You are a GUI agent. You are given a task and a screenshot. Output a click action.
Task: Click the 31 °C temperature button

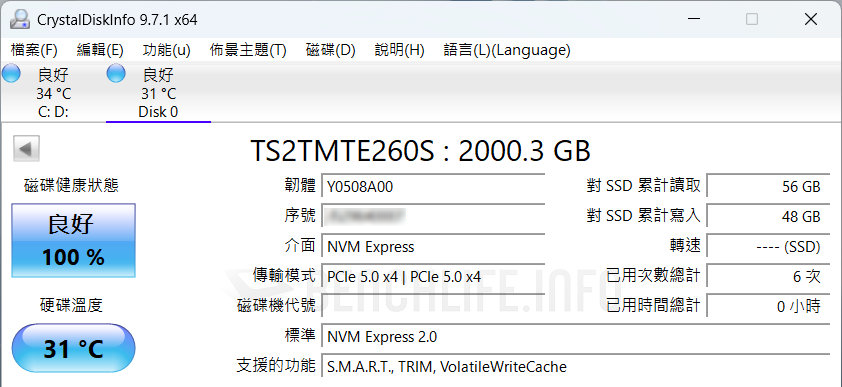74,348
